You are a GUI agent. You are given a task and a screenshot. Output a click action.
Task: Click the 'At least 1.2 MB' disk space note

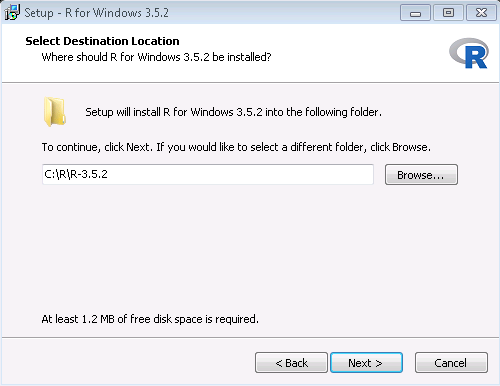[x=150, y=319]
